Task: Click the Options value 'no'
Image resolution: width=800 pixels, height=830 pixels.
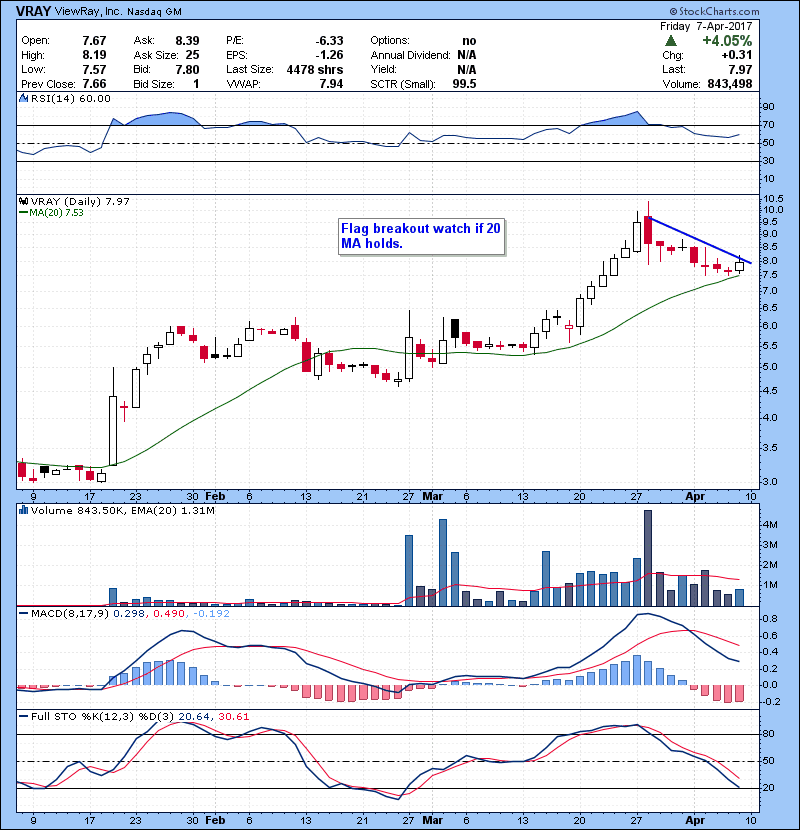Action: pyautogui.click(x=469, y=41)
